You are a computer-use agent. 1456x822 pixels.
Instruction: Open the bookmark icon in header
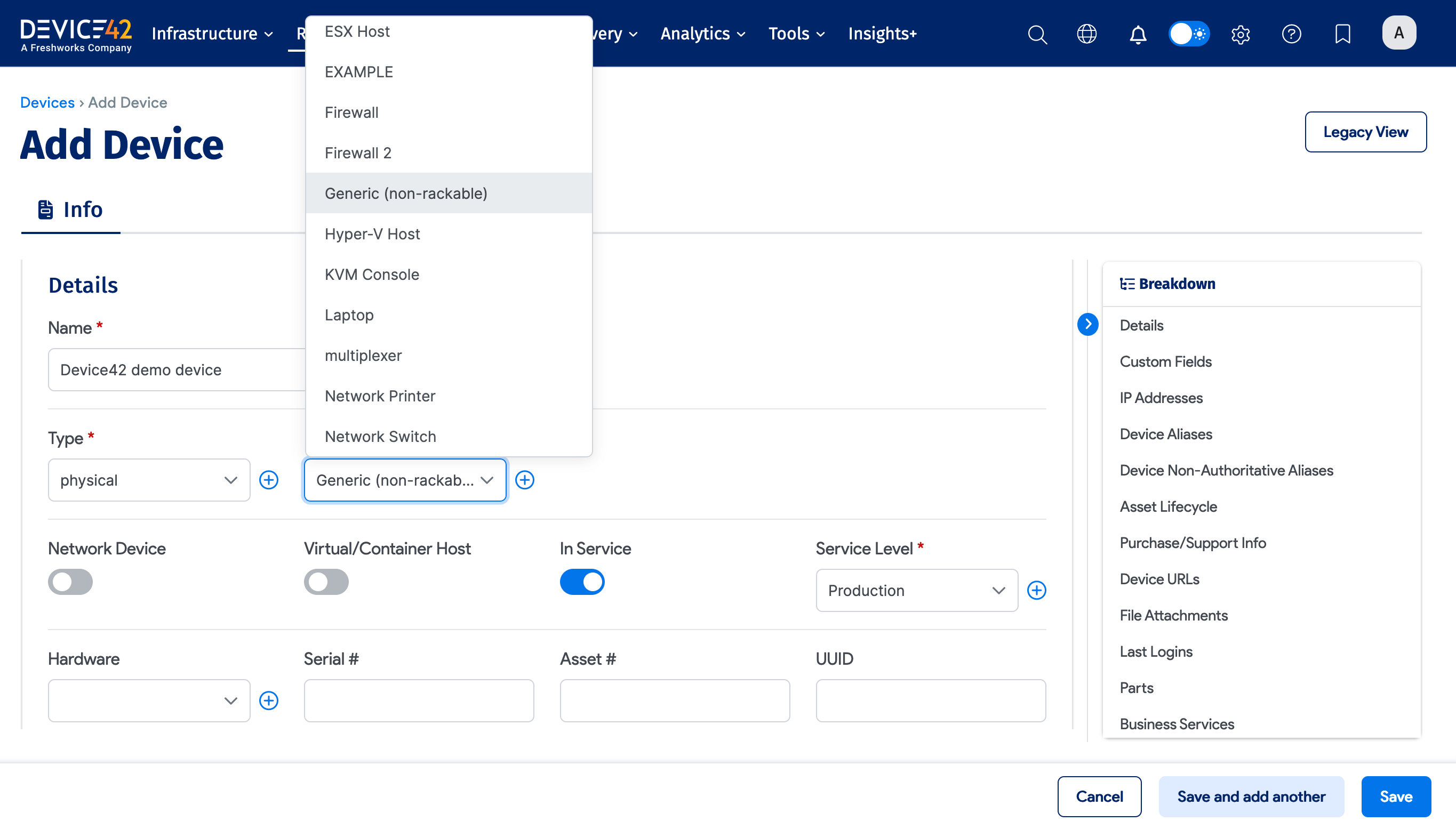pos(1342,34)
